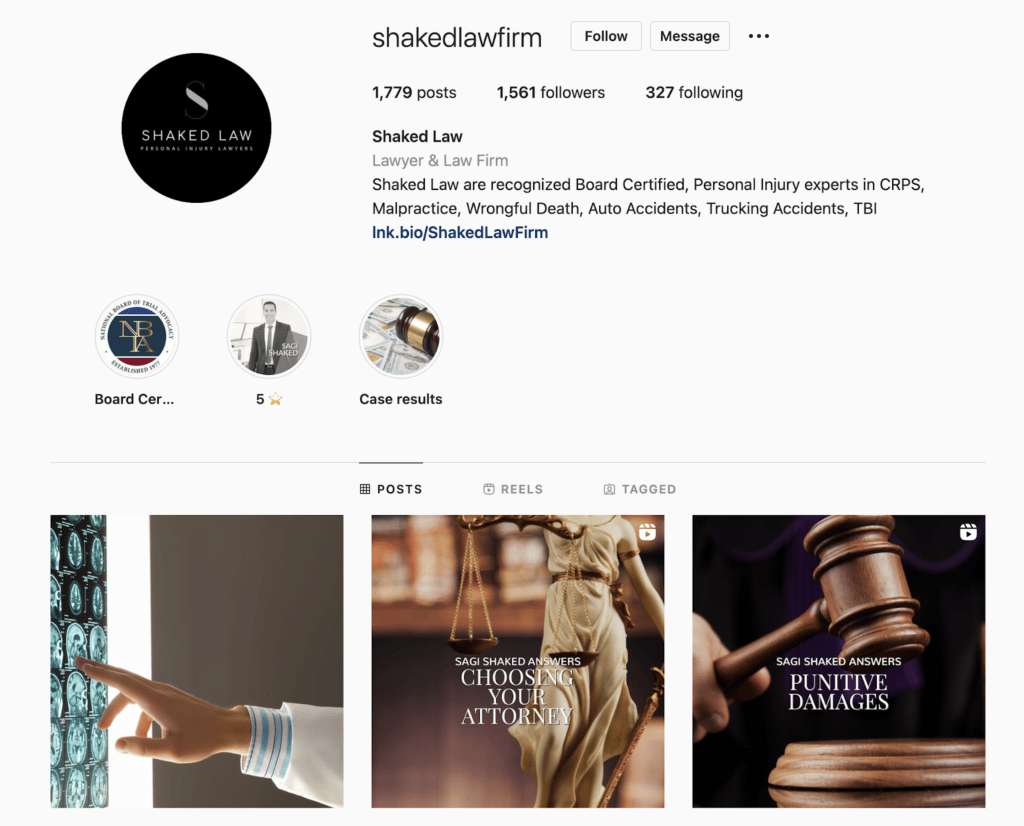This screenshot has height=826, width=1024.
Task: Switch to the TAGGED tab
Action: 640,489
